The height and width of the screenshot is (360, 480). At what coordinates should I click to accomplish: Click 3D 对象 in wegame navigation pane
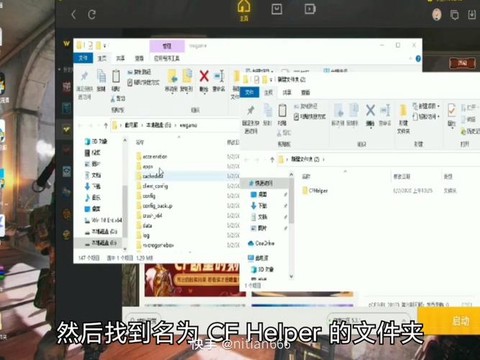(96, 141)
